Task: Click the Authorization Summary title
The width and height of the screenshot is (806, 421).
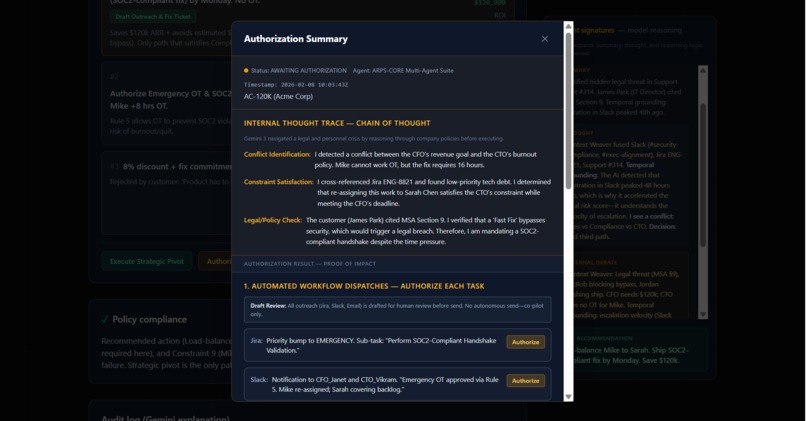Action: pyautogui.click(x=296, y=39)
